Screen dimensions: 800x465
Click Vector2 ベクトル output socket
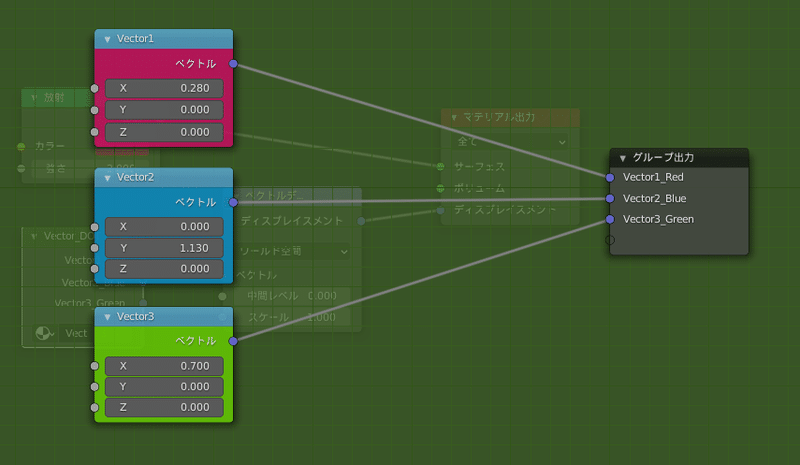tap(233, 203)
